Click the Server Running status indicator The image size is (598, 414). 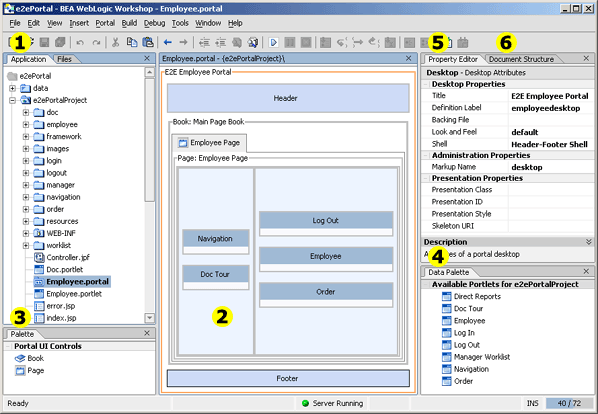pyautogui.click(x=332, y=403)
